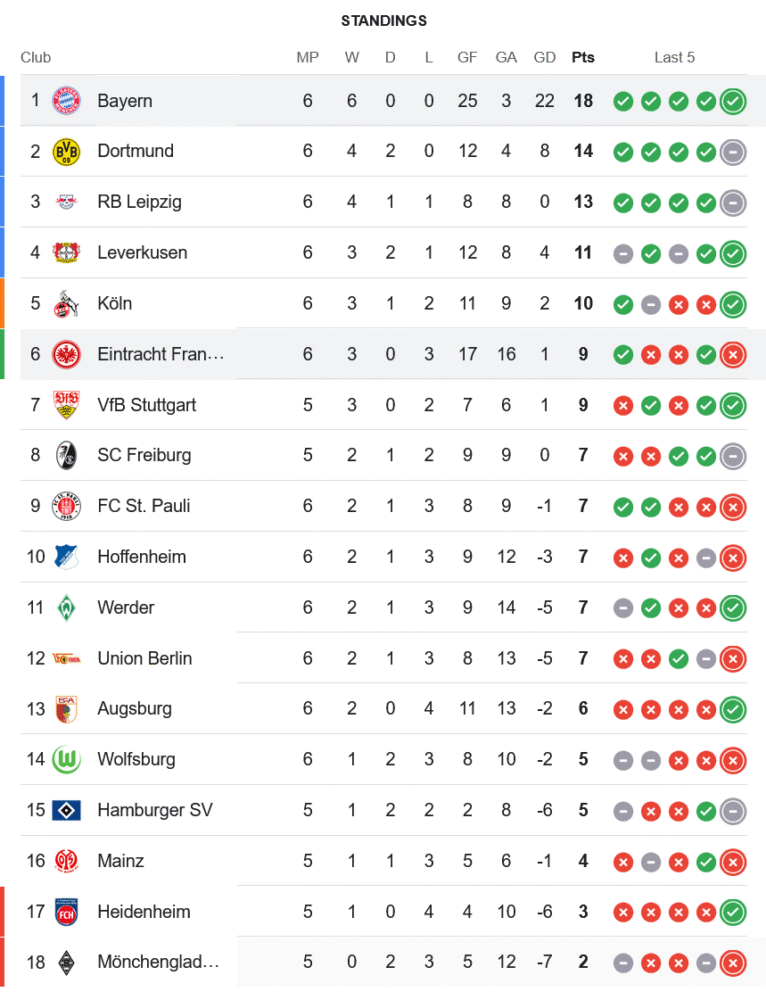Open the VfB Stuttgart team link

pos(146,405)
